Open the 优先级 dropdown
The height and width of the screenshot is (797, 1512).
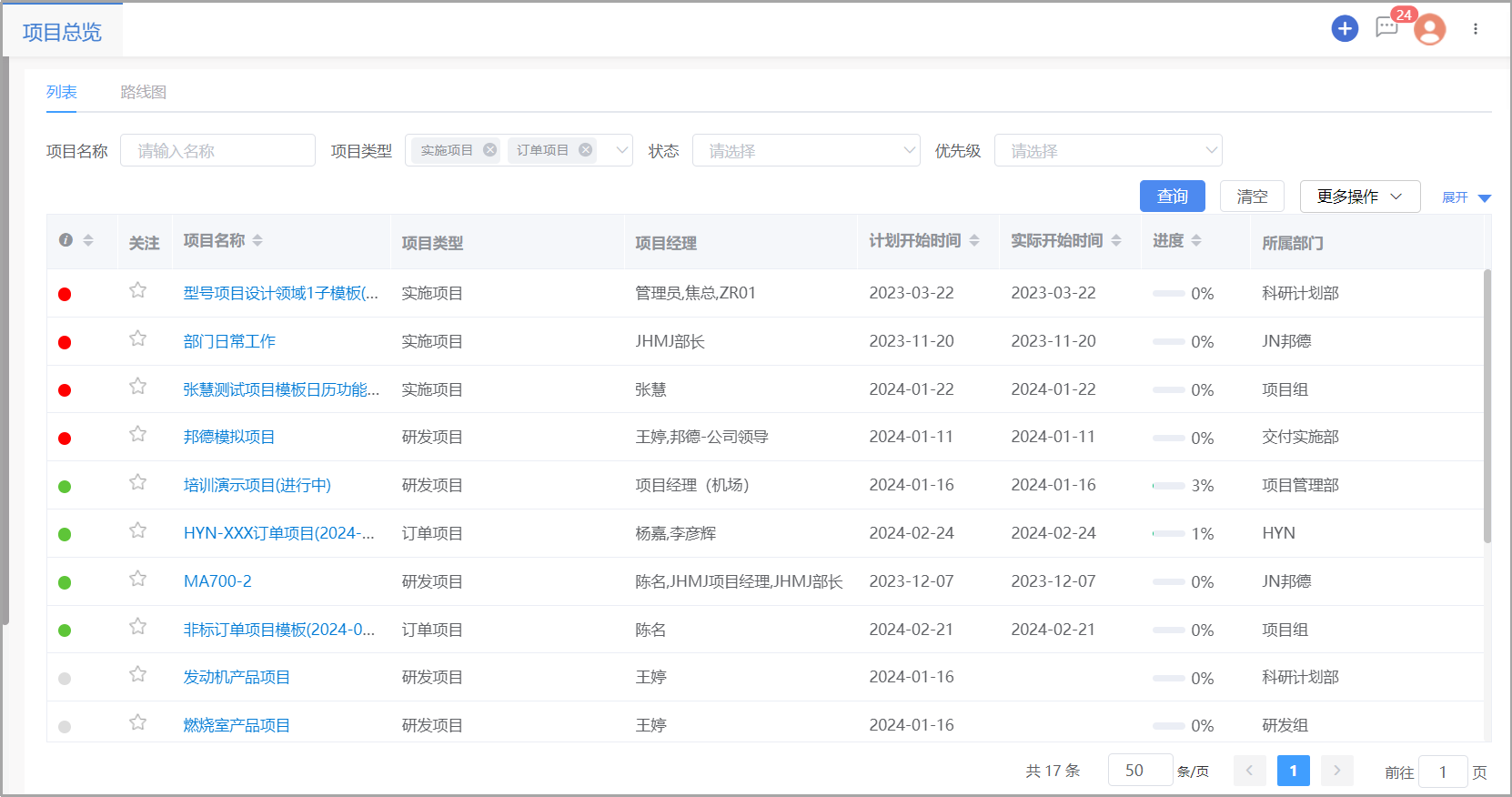pos(1107,150)
